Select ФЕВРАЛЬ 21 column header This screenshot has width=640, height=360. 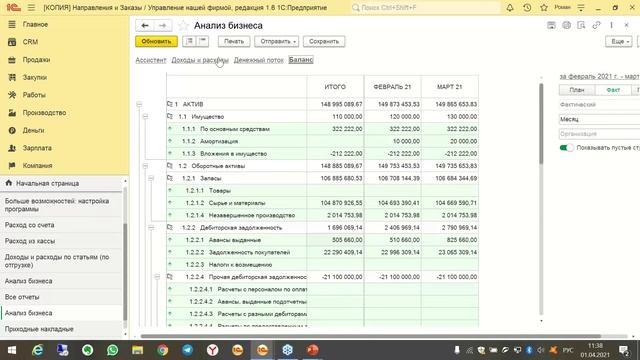tap(392, 87)
